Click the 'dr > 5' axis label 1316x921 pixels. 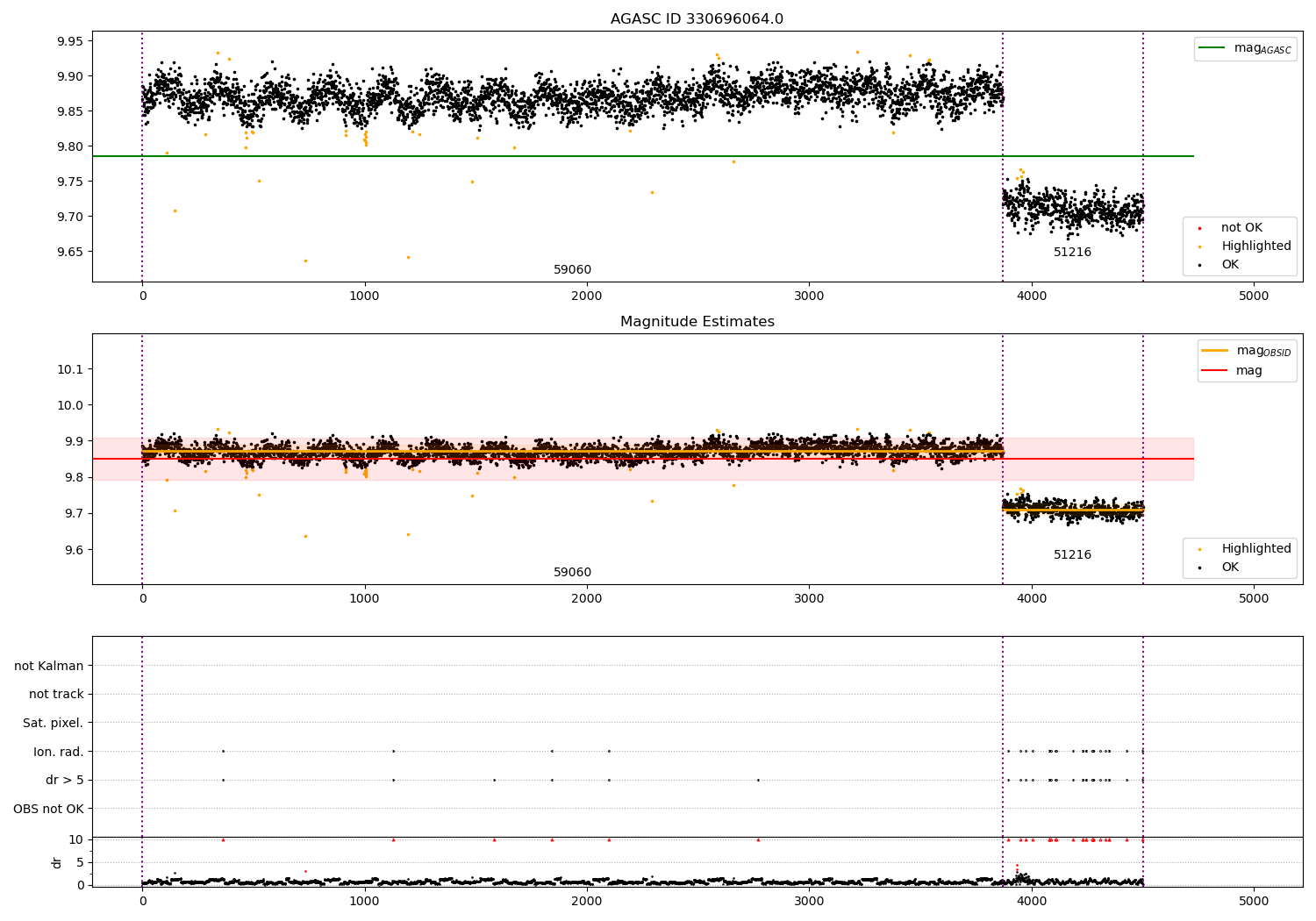65,781
